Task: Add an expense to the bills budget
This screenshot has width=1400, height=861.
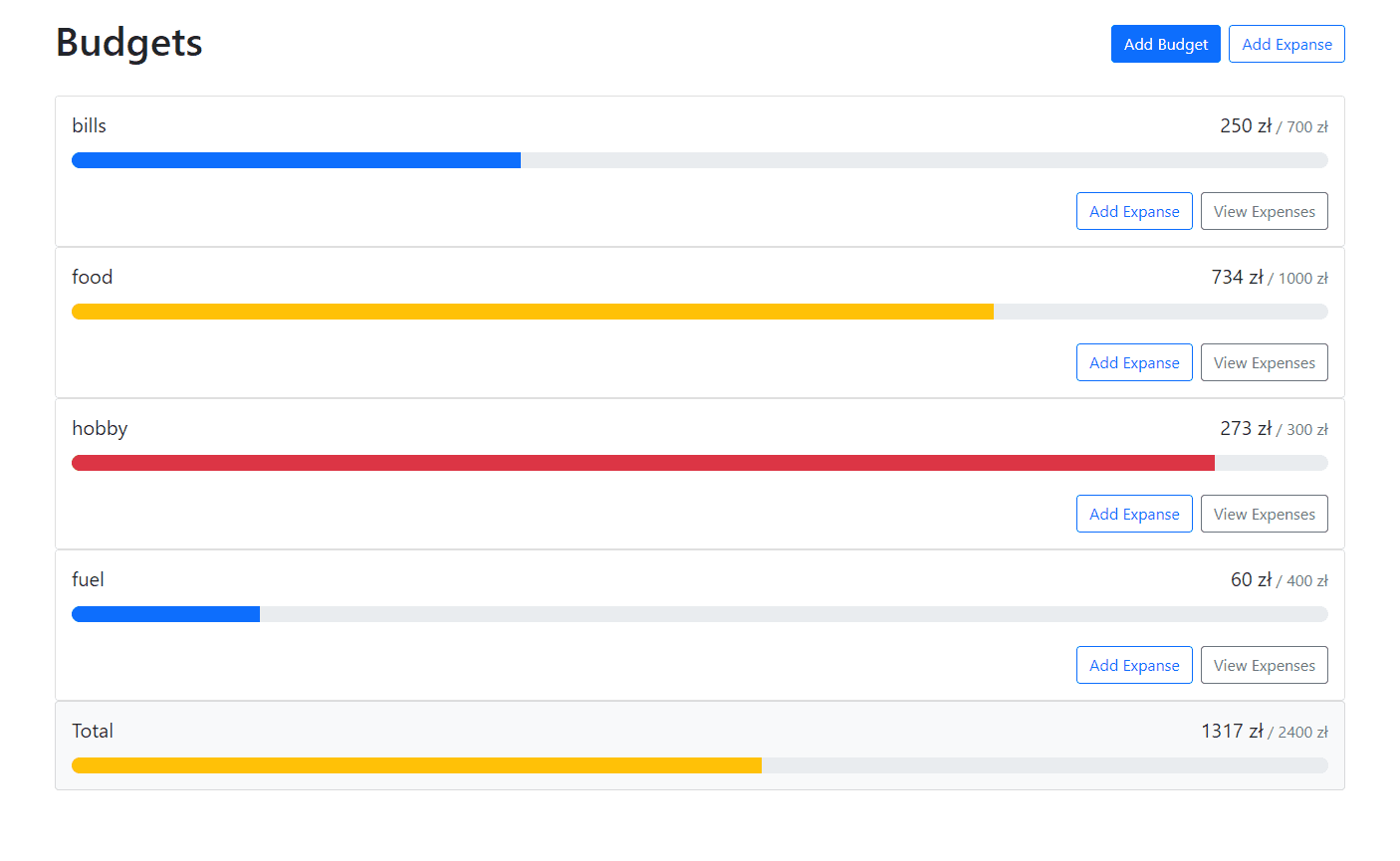Action: pos(1134,211)
